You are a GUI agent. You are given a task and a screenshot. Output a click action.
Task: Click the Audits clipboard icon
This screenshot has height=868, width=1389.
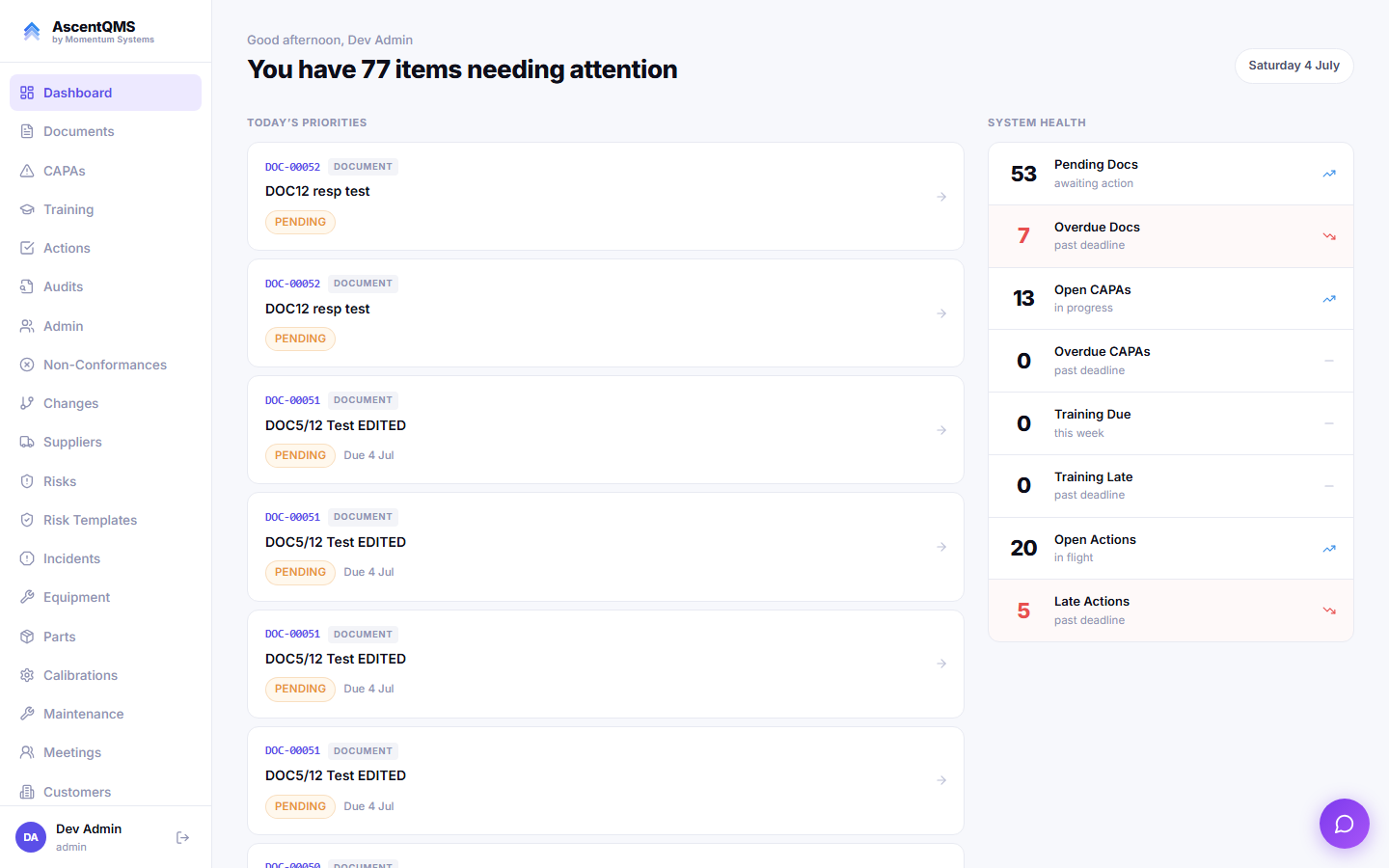pos(27,286)
